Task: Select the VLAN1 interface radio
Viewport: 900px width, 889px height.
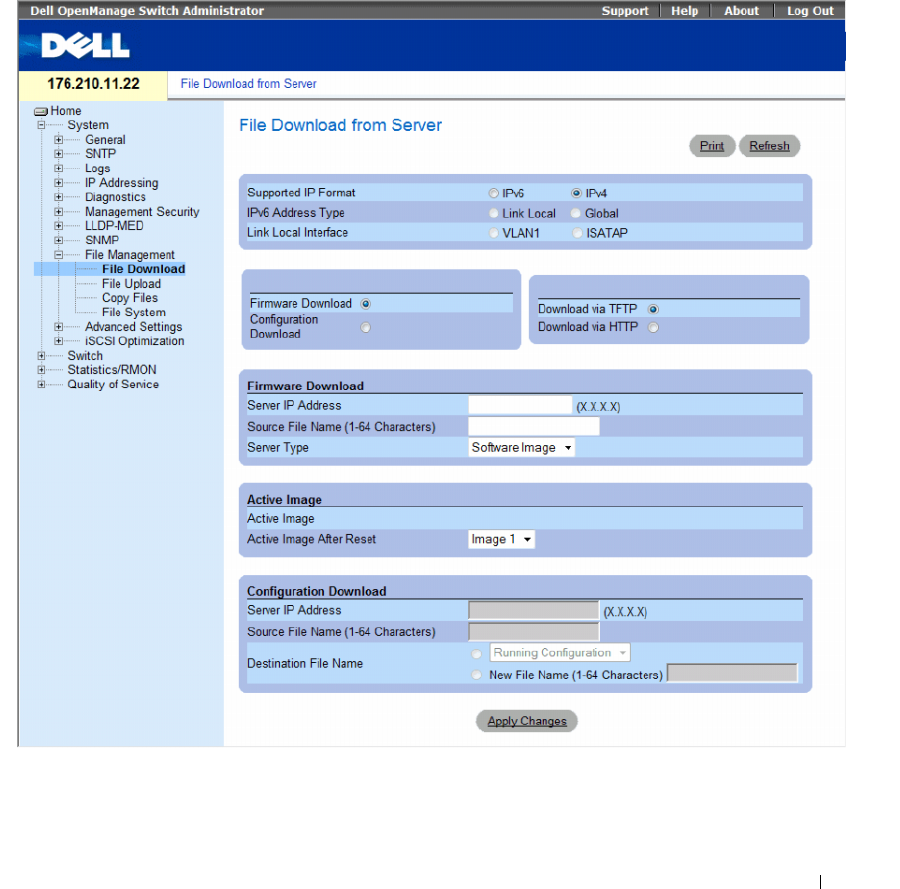Action: (494, 233)
